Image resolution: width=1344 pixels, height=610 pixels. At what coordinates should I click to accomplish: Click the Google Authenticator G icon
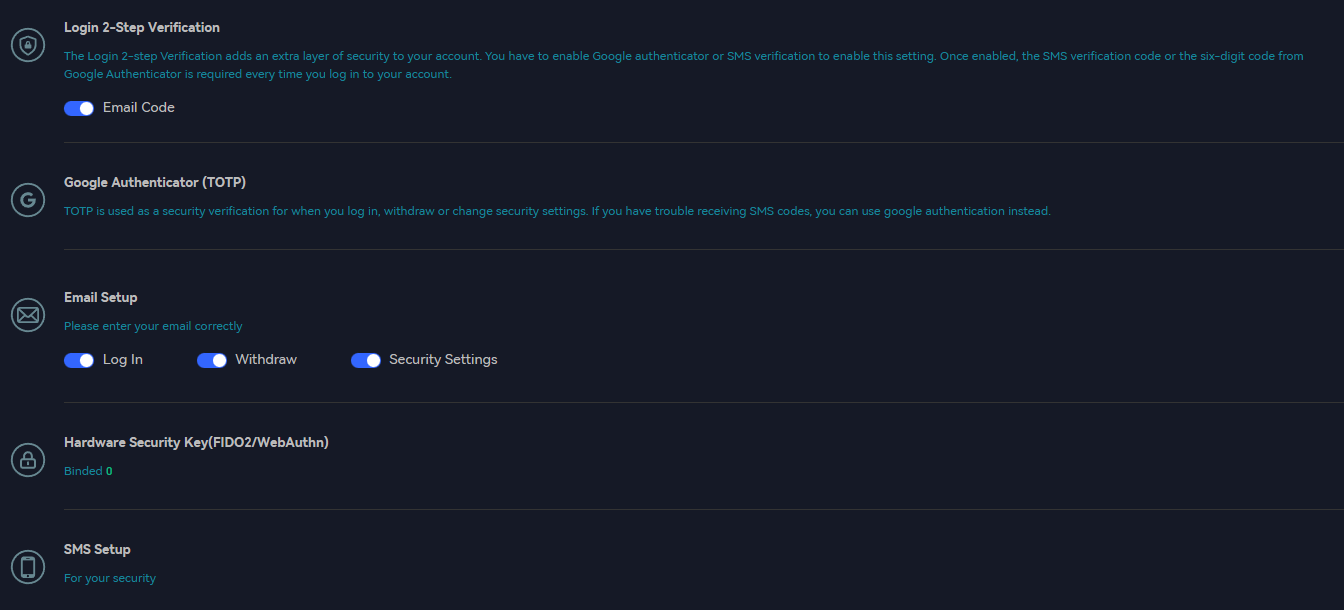tap(28, 200)
